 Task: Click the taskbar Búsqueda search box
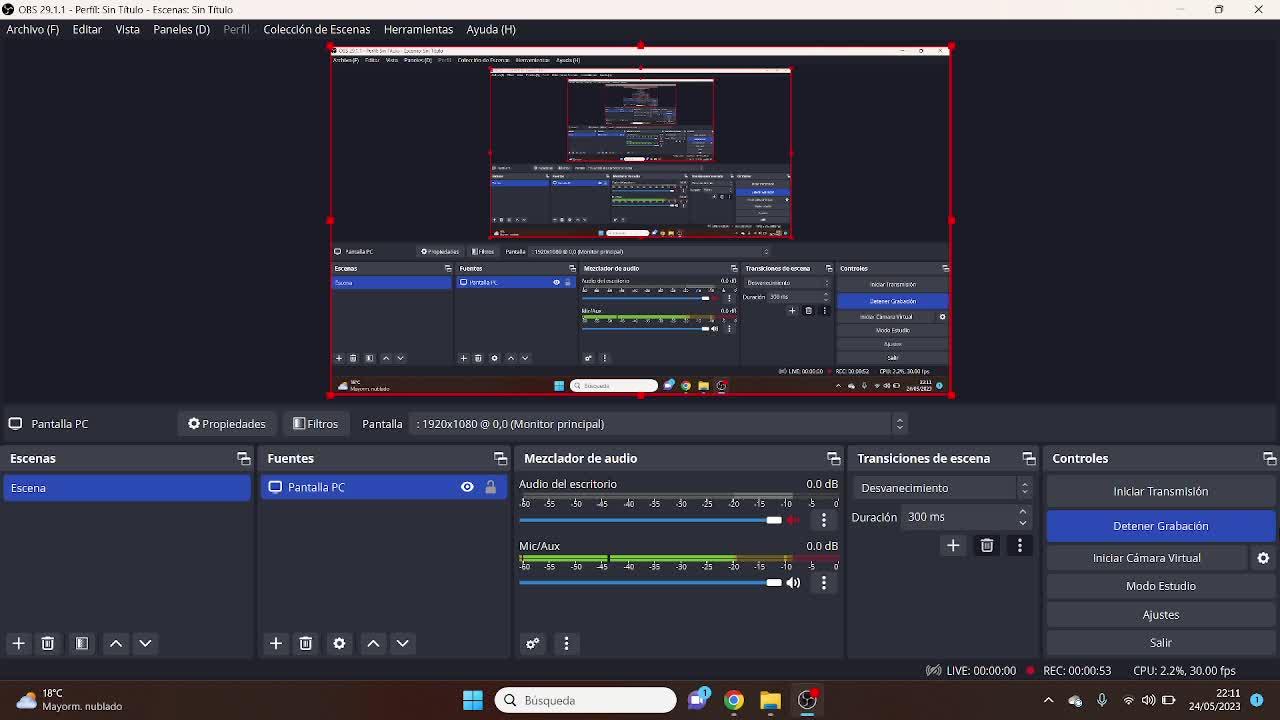(x=586, y=700)
